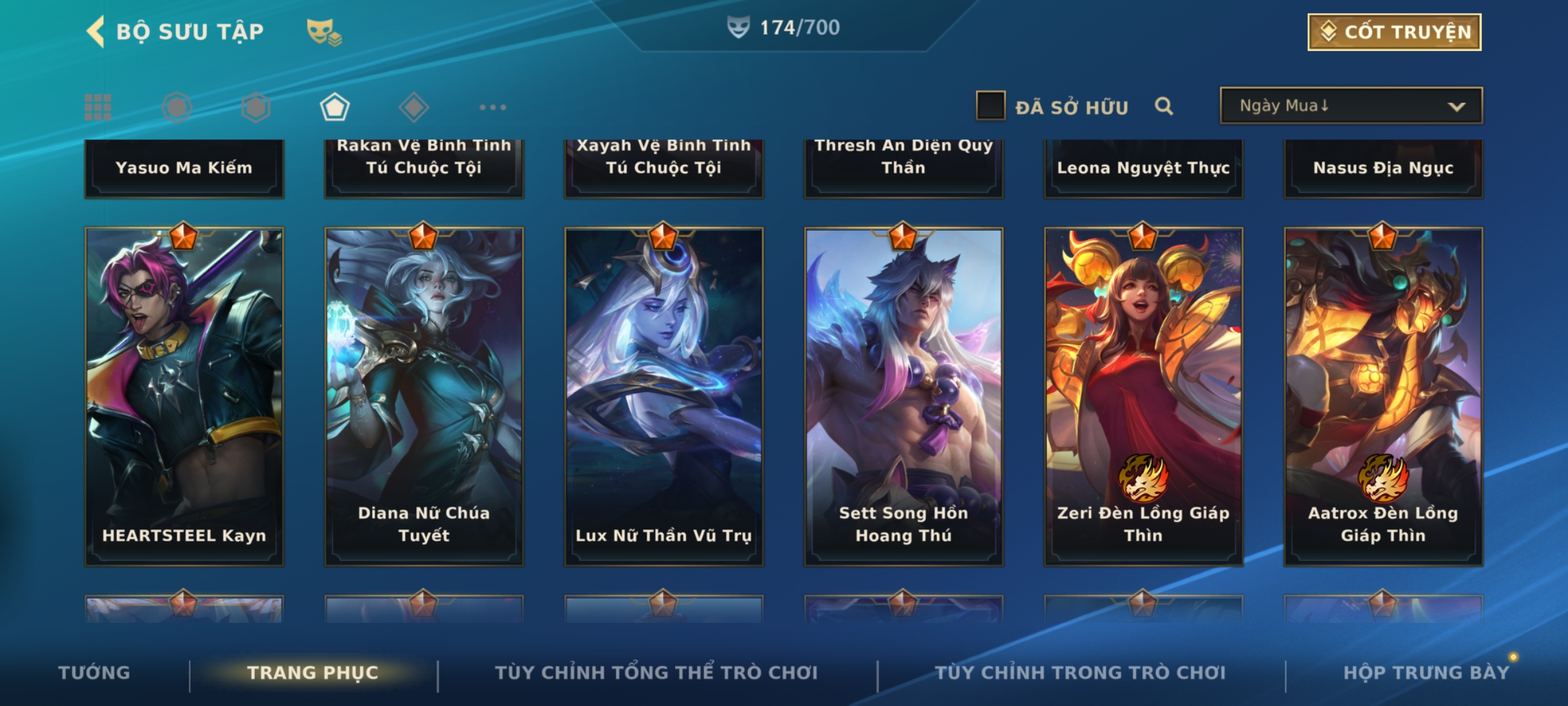Open Tùy Chỉnh Trong Trò Chơi tab
Screen dimensions: 1568x706
click(1080, 673)
